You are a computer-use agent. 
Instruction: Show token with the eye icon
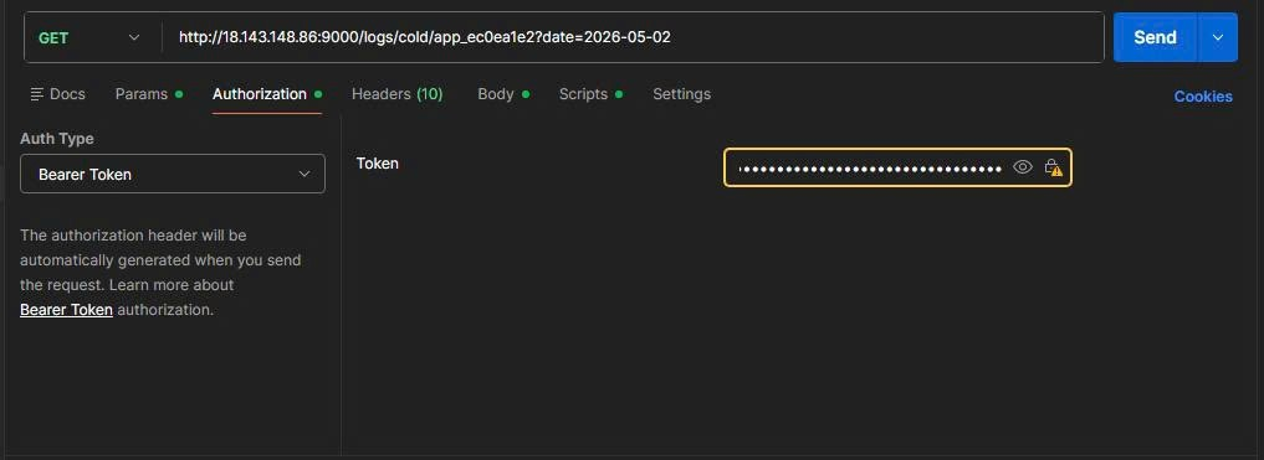[1022, 168]
